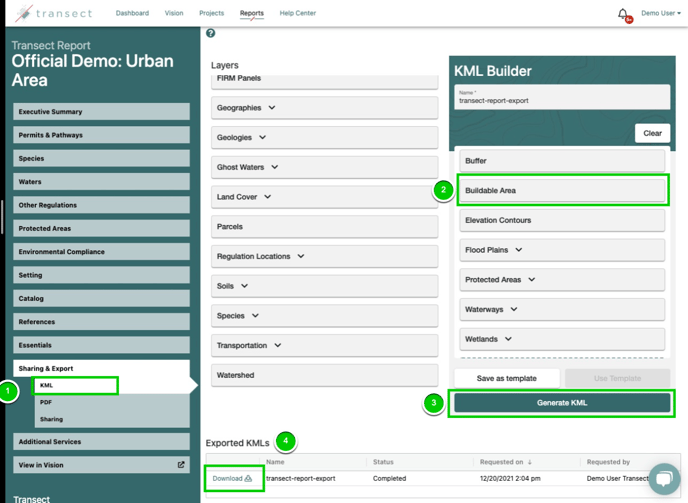The height and width of the screenshot is (503, 688).
Task: Expand the Transportation layer group
Action: click(278, 345)
